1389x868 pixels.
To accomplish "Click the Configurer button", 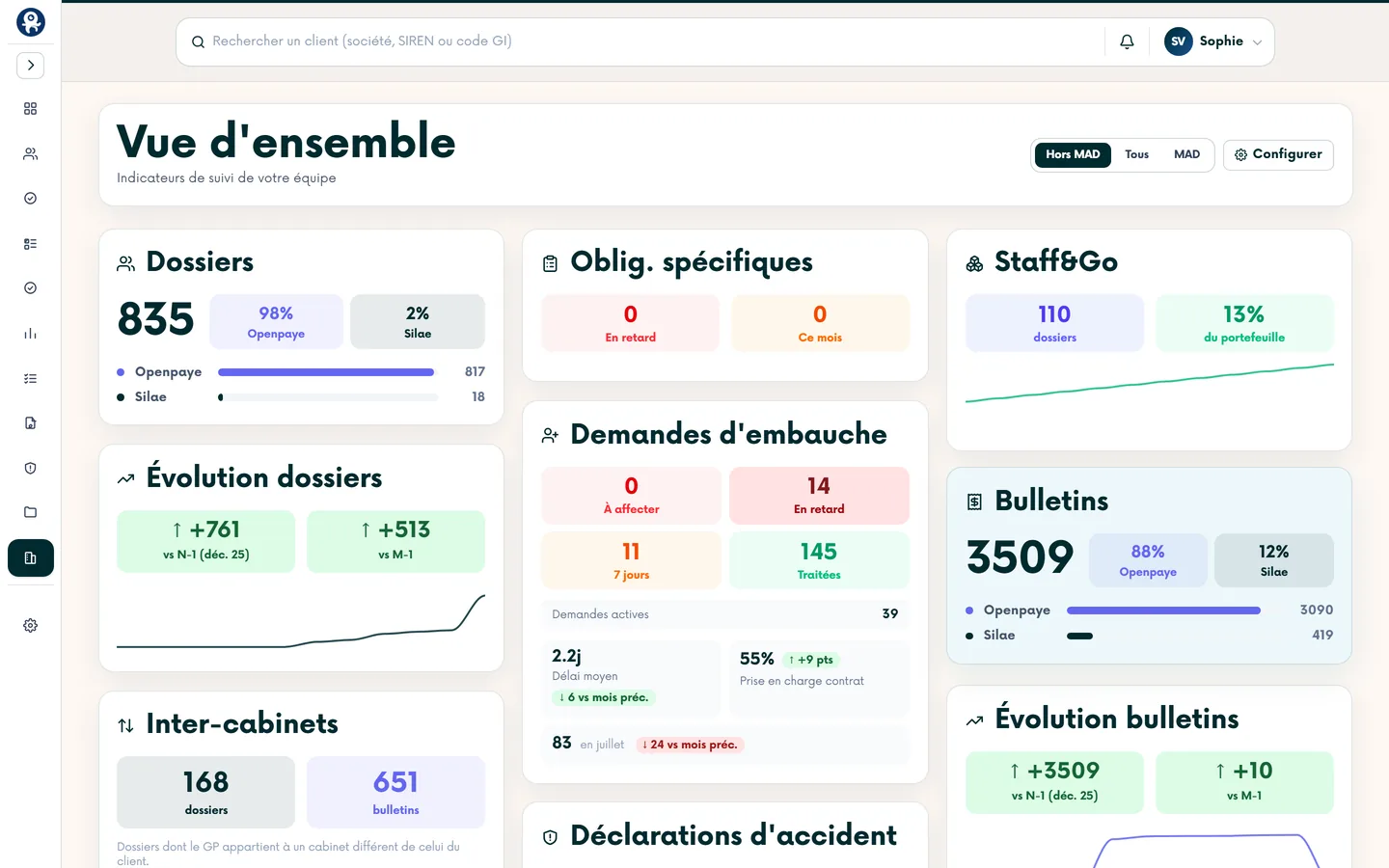I will [1278, 154].
